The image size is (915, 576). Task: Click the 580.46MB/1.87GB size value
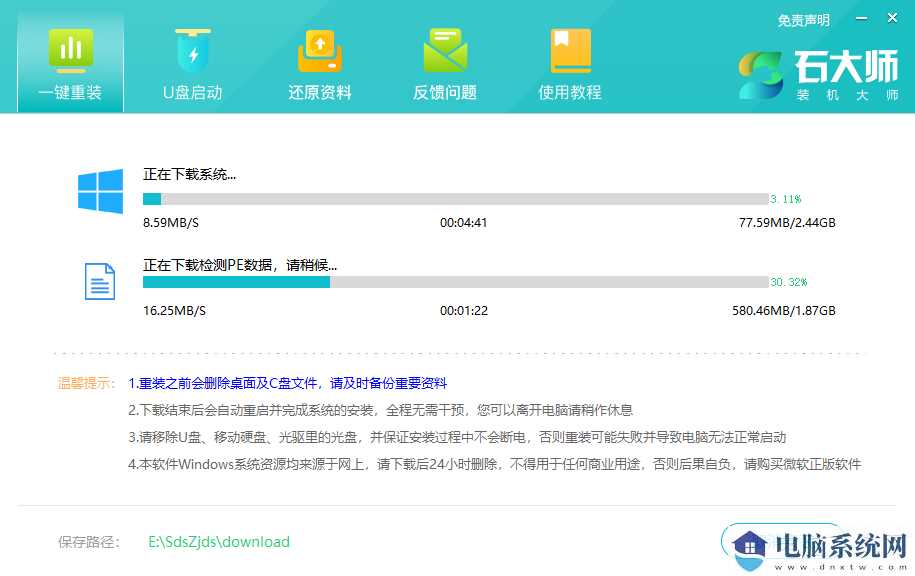coord(784,310)
